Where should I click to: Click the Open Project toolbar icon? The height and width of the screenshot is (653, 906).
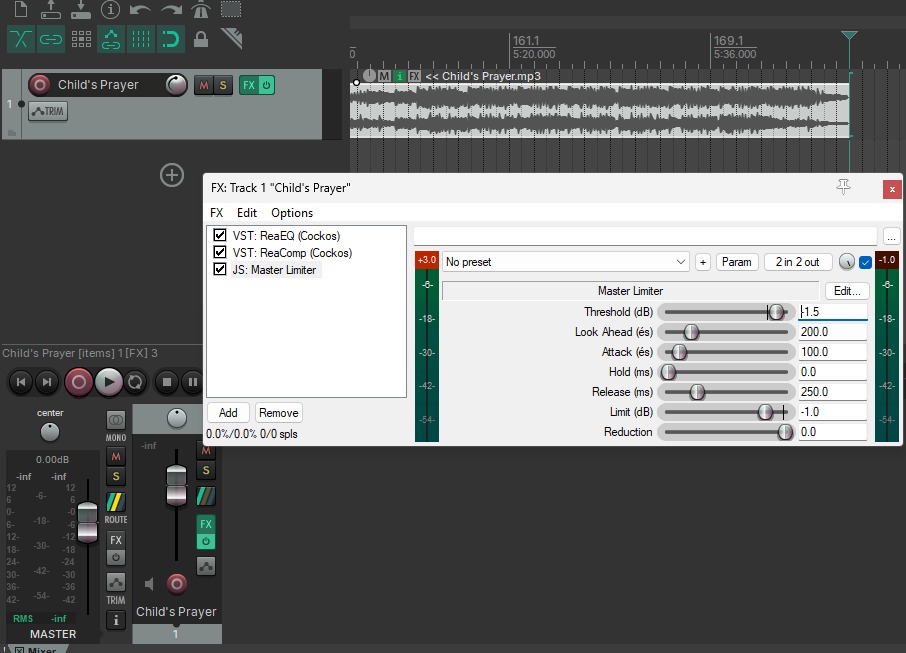(51, 9)
